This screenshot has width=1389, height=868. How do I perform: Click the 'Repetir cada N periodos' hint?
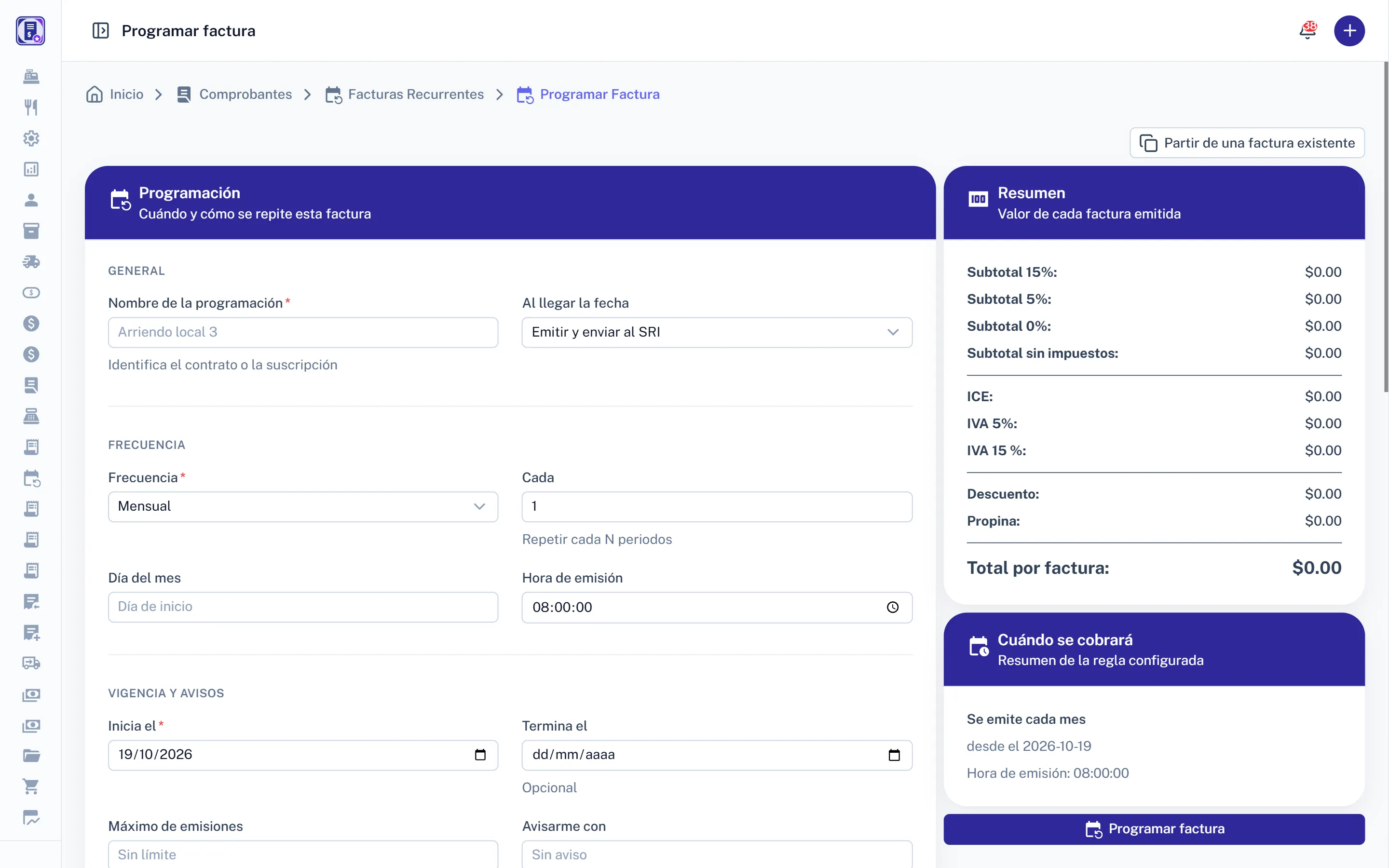click(x=596, y=540)
